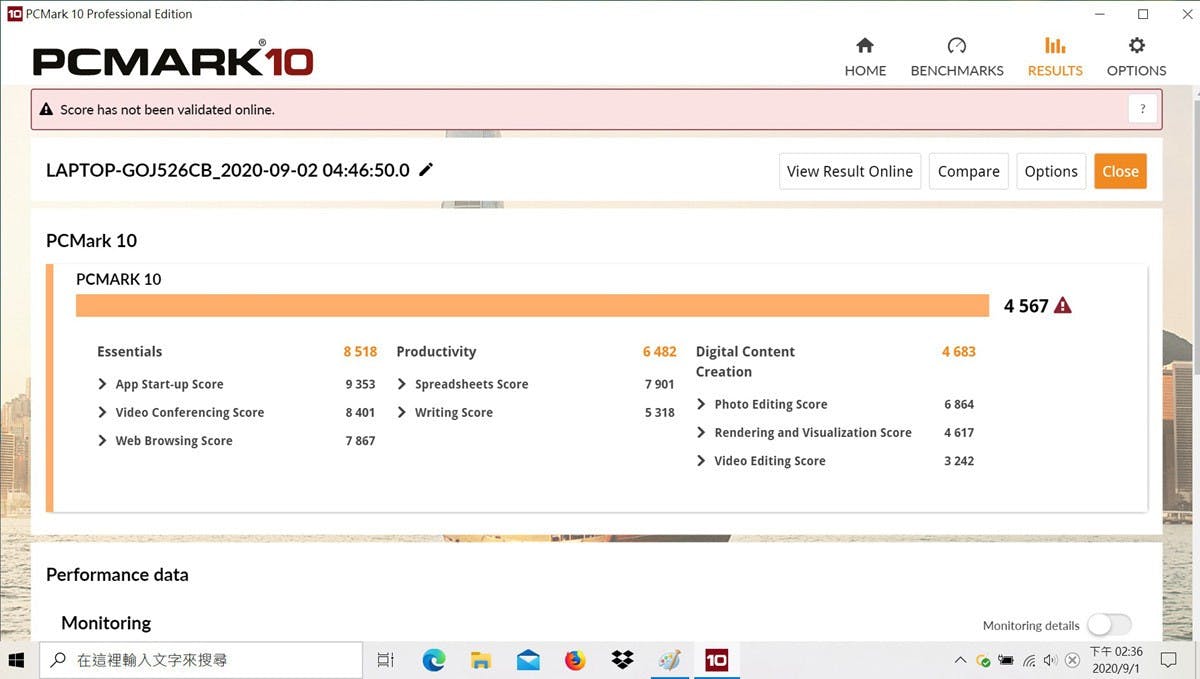
Task: Open Mail app from taskbar
Action: (x=528, y=660)
